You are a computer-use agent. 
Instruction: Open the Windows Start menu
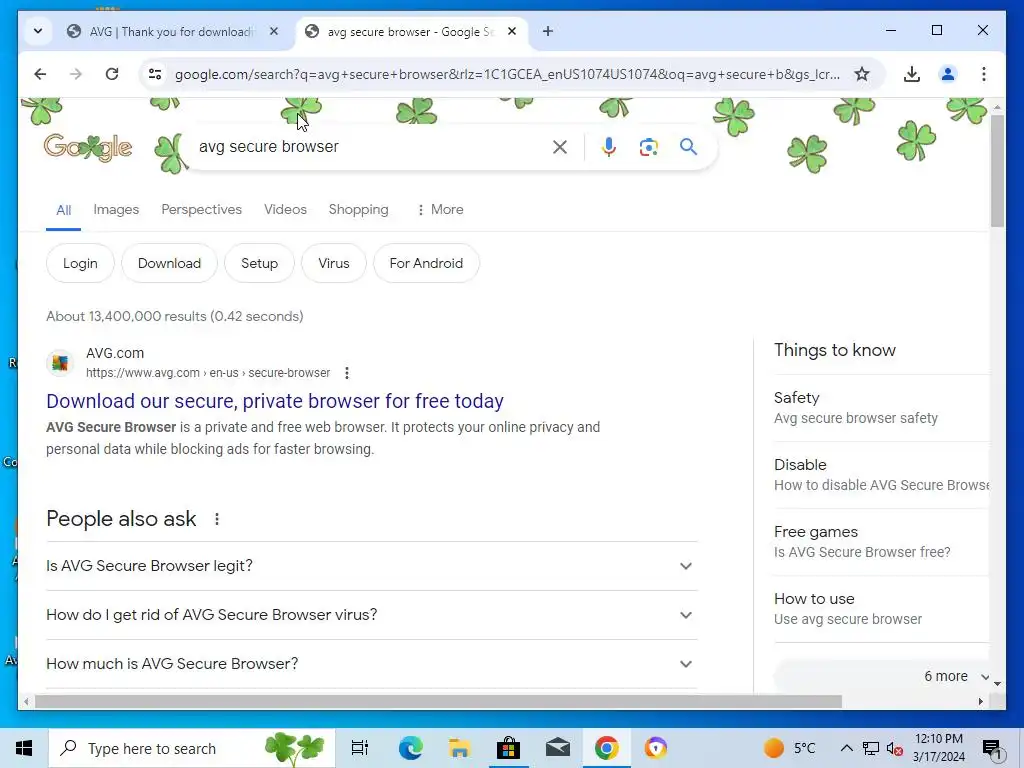24,748
